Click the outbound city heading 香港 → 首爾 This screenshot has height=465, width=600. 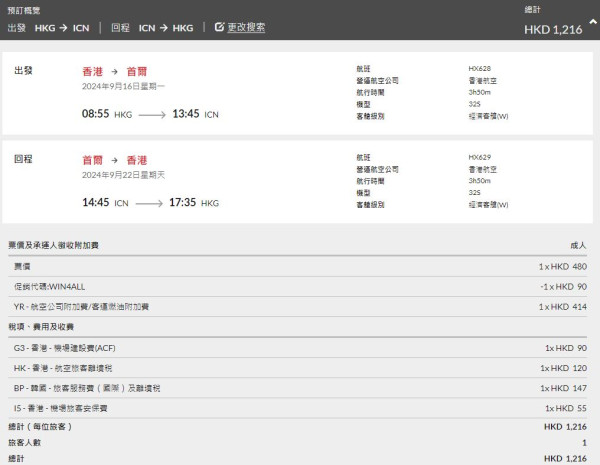point(115,72)
